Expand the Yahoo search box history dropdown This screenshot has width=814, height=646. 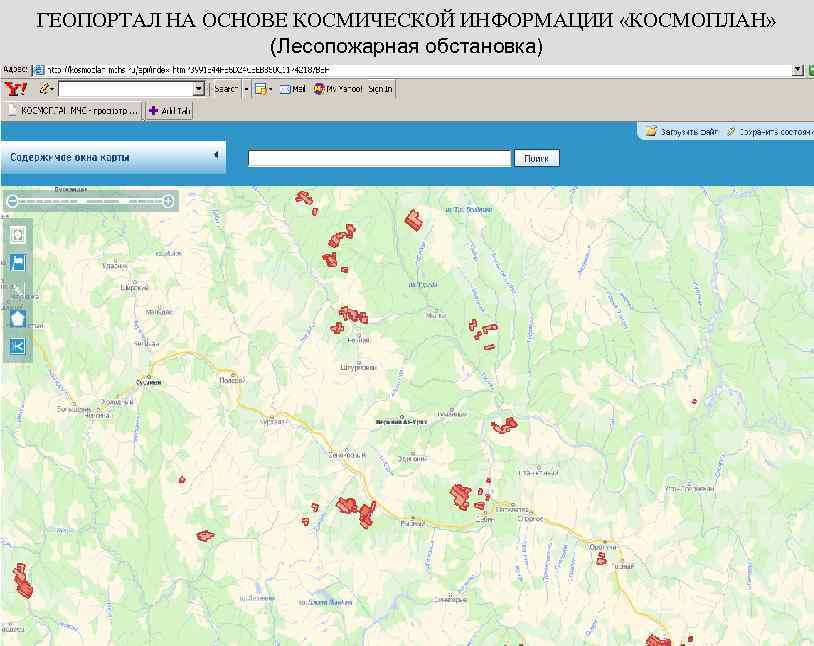[199, 89]
